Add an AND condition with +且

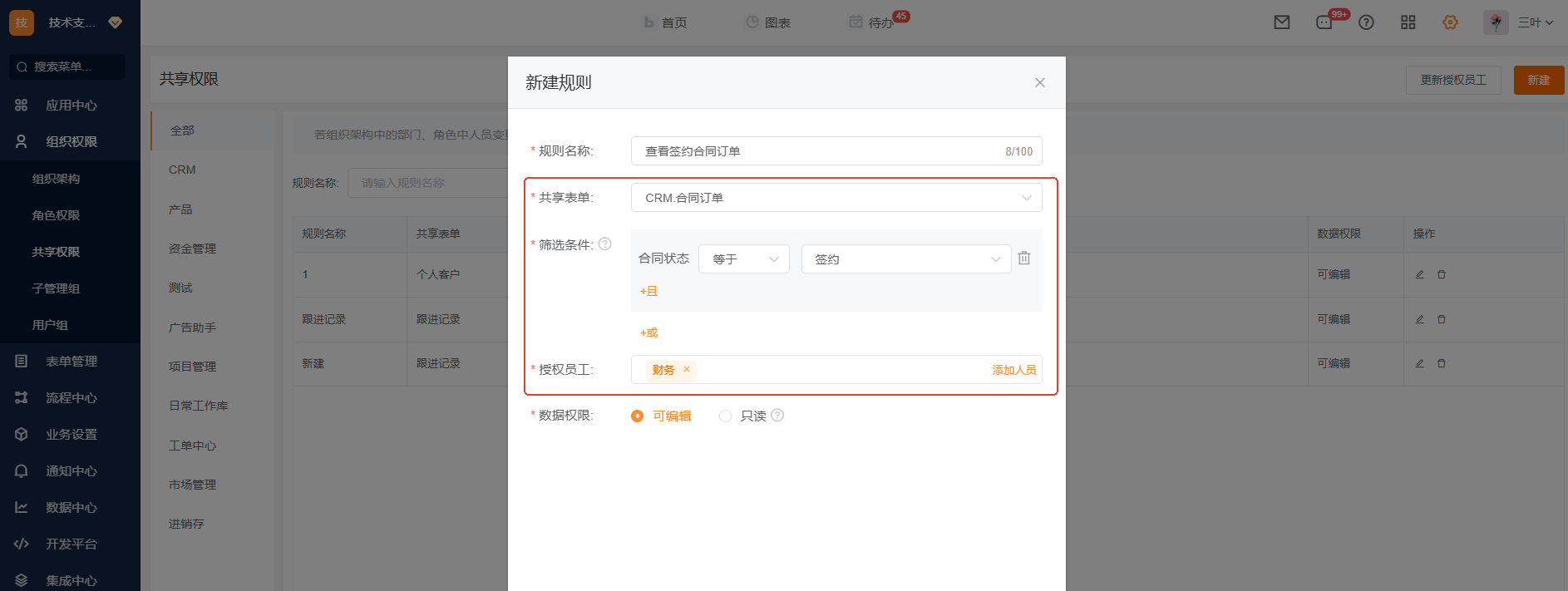pos(648,291)
